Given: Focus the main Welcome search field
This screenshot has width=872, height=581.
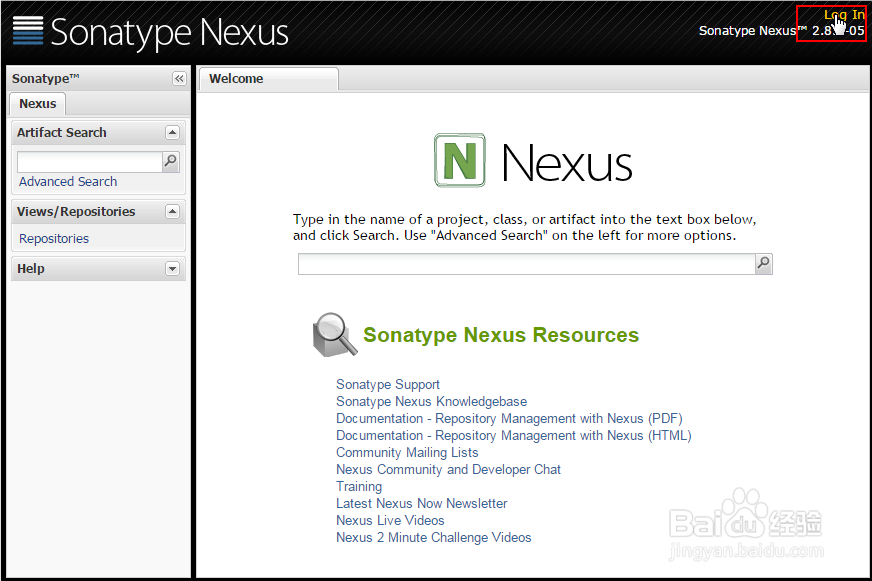Looking at the screenshot, I should tap(527, 264).
